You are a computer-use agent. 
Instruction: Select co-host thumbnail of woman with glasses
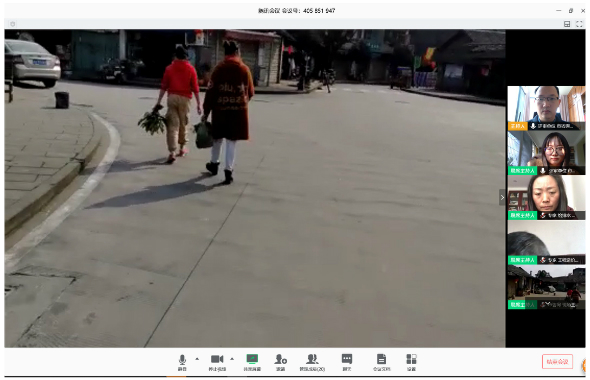[546, 153]
